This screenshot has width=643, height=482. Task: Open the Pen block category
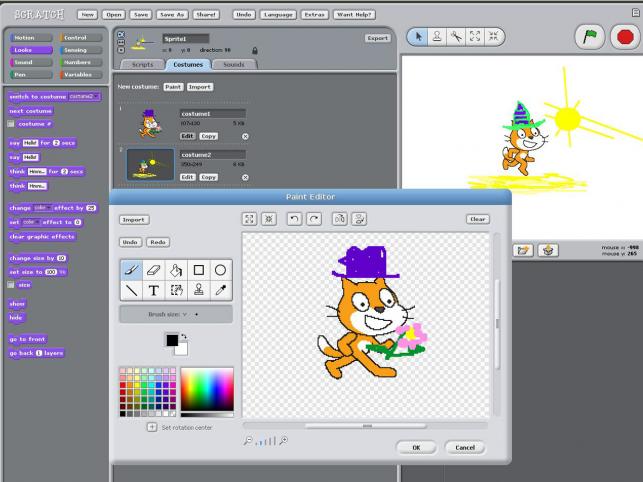[31, 75]
